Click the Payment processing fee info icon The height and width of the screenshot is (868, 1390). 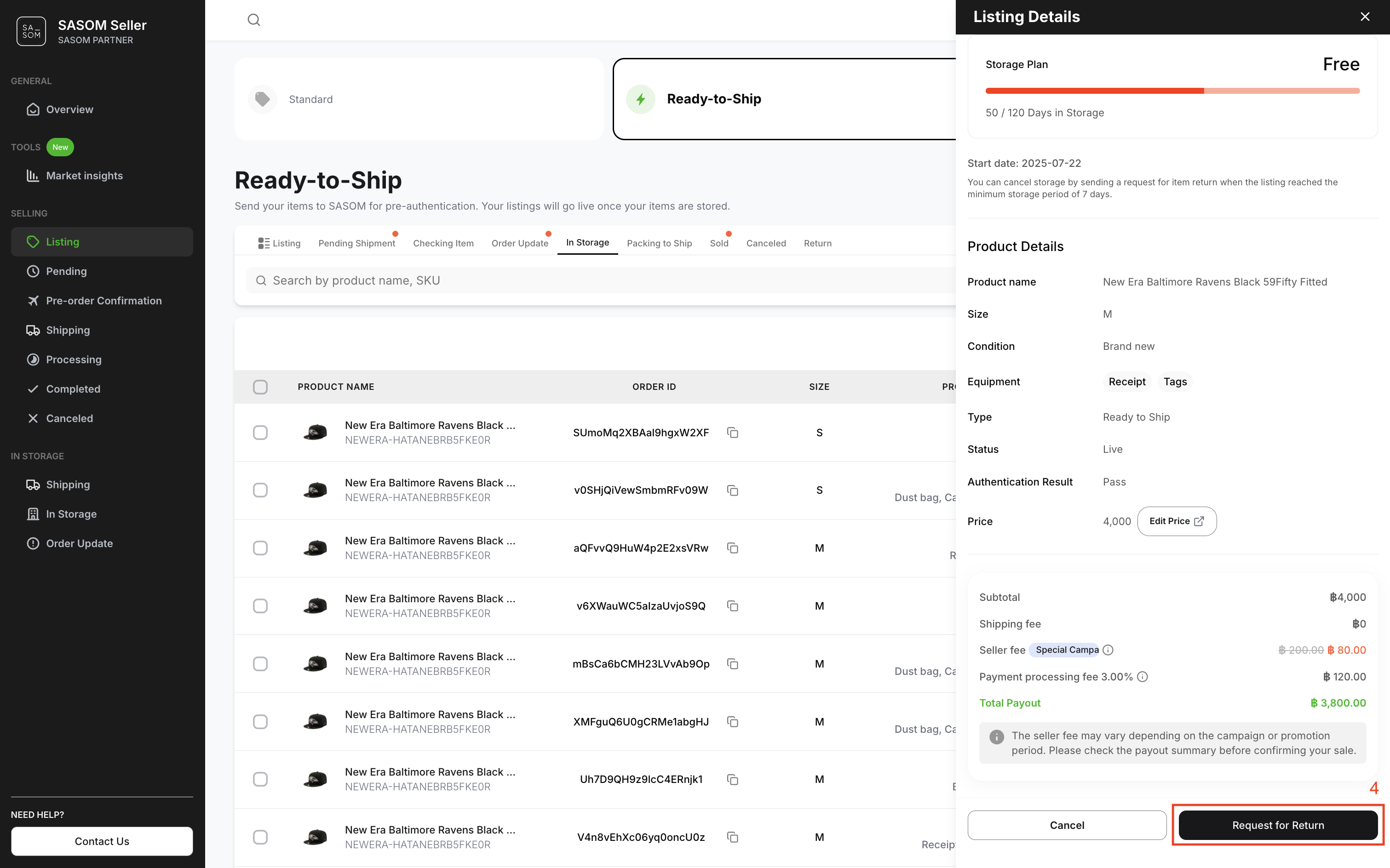(1143, 676)
